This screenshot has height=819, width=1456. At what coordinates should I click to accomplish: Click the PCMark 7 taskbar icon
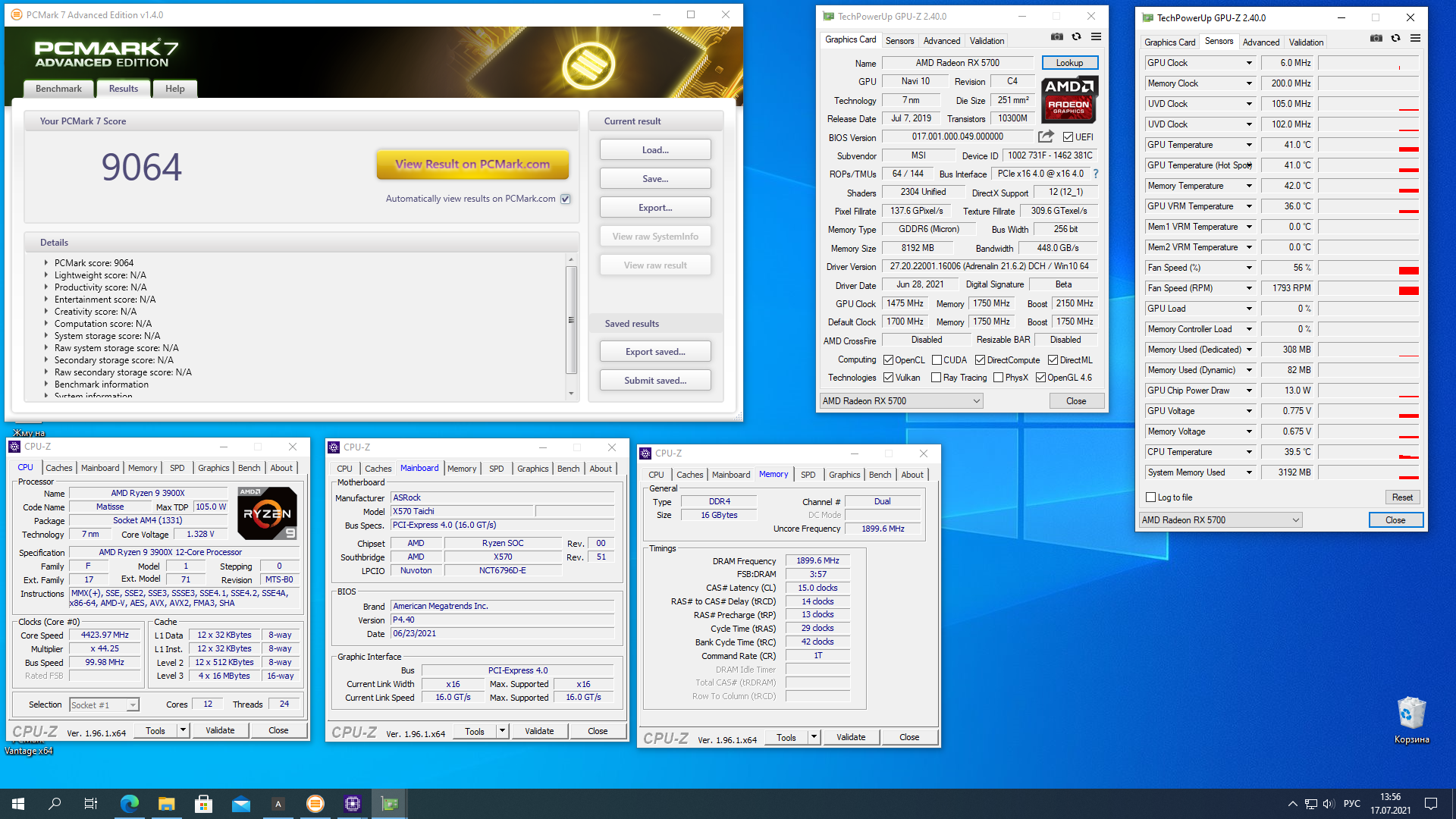coord(315,804)
